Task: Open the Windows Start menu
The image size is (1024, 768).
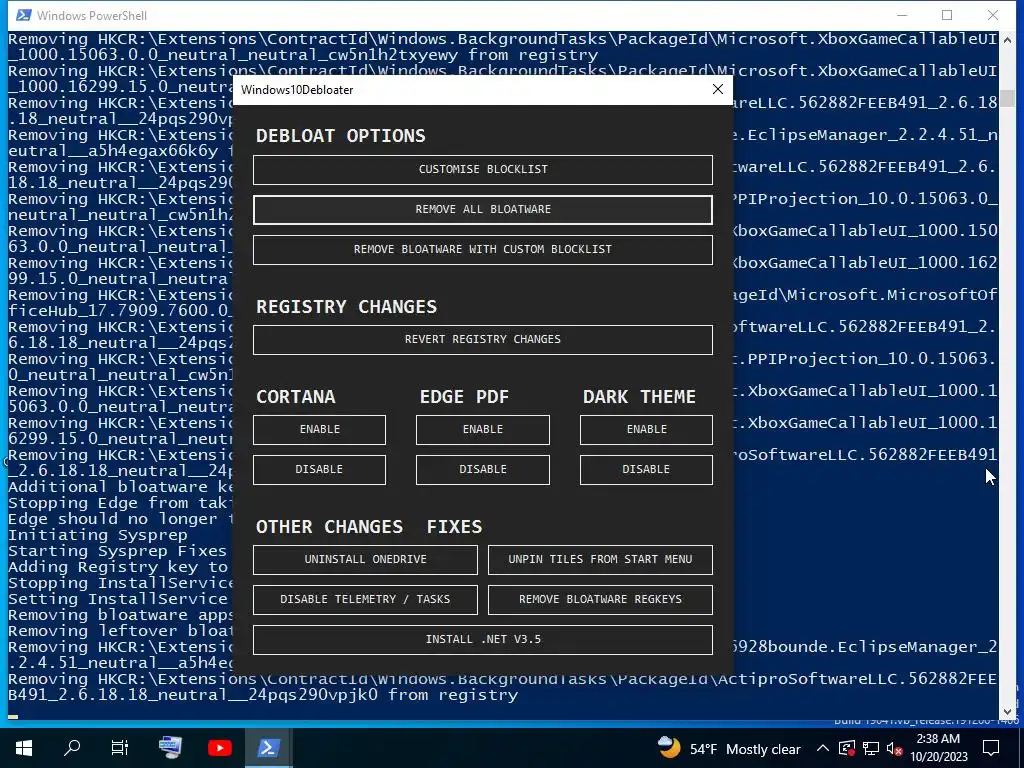Action: (x=24, y=748)
